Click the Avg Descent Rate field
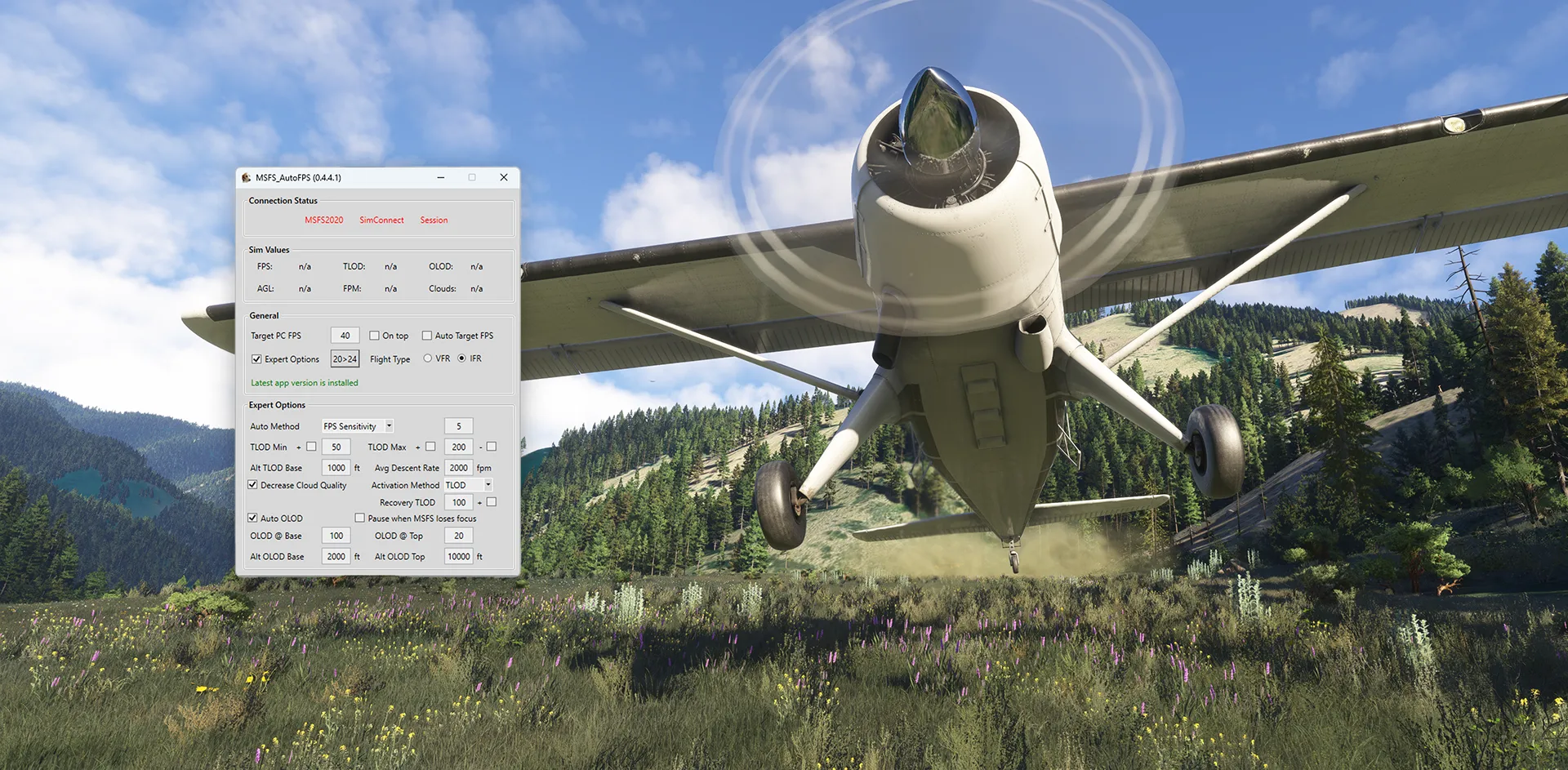This screenshot has height=770, width=1568. (x=459, y=468)
